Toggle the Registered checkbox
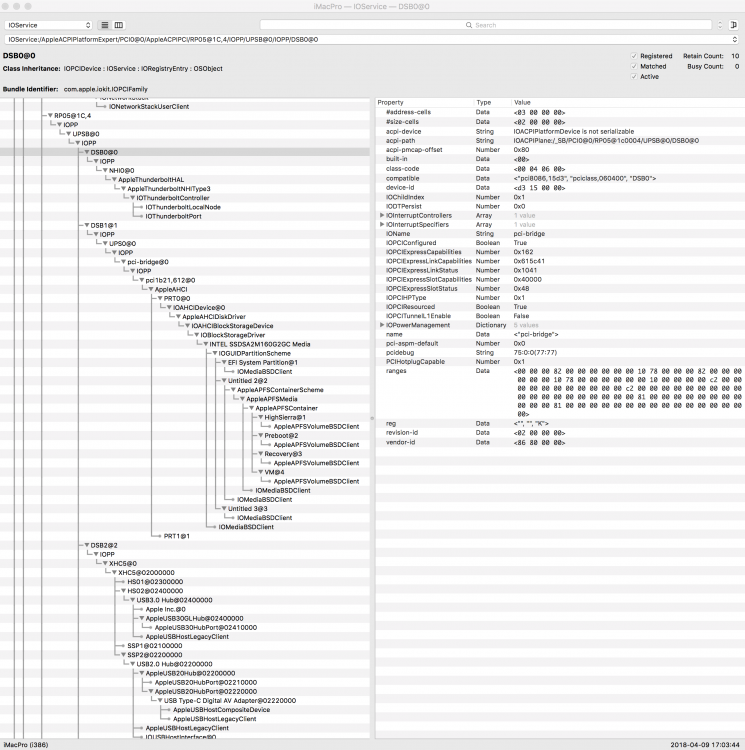The width and height of the screenshot is (745, 750). (634, 56)
